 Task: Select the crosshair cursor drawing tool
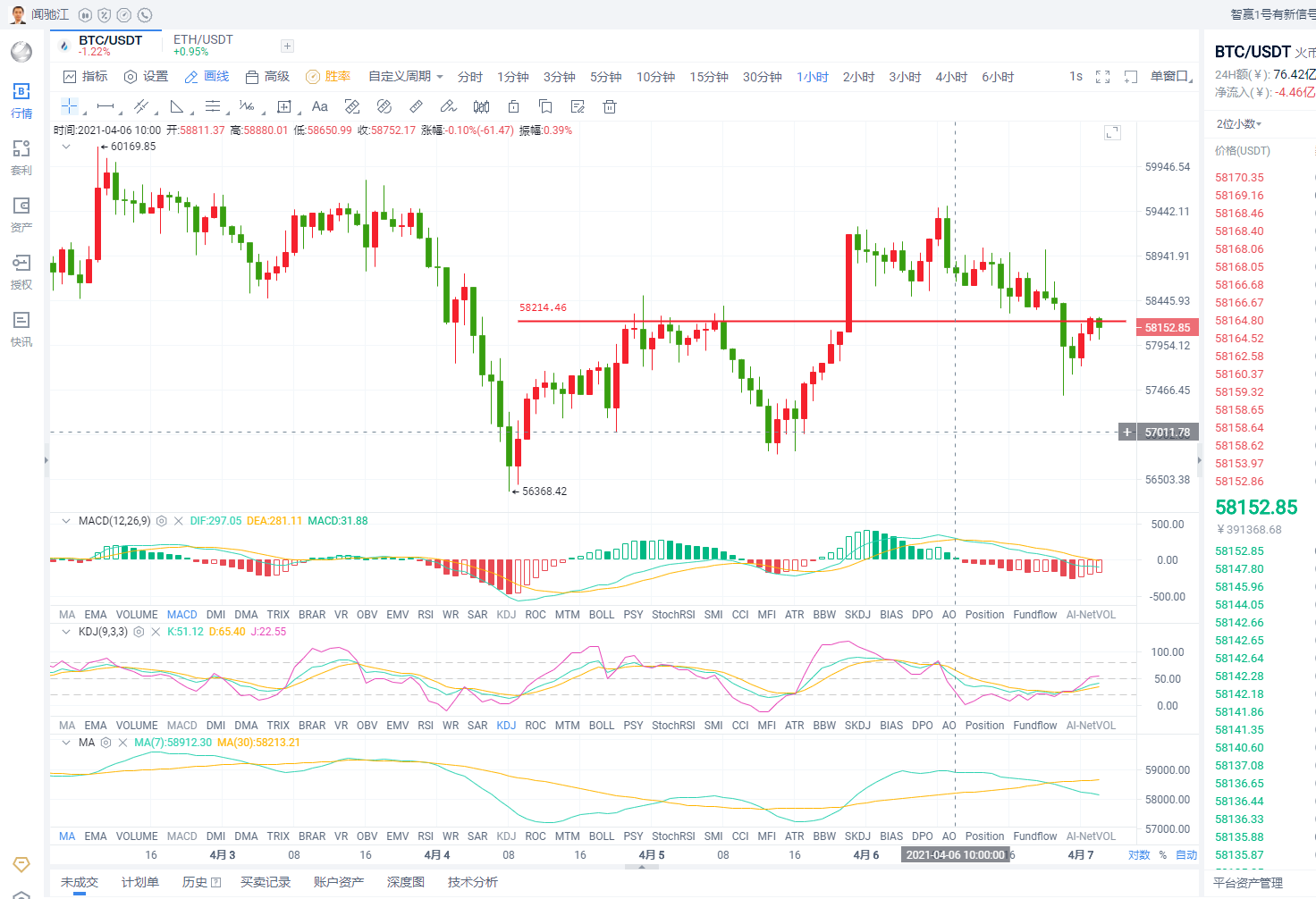[69, 106]
